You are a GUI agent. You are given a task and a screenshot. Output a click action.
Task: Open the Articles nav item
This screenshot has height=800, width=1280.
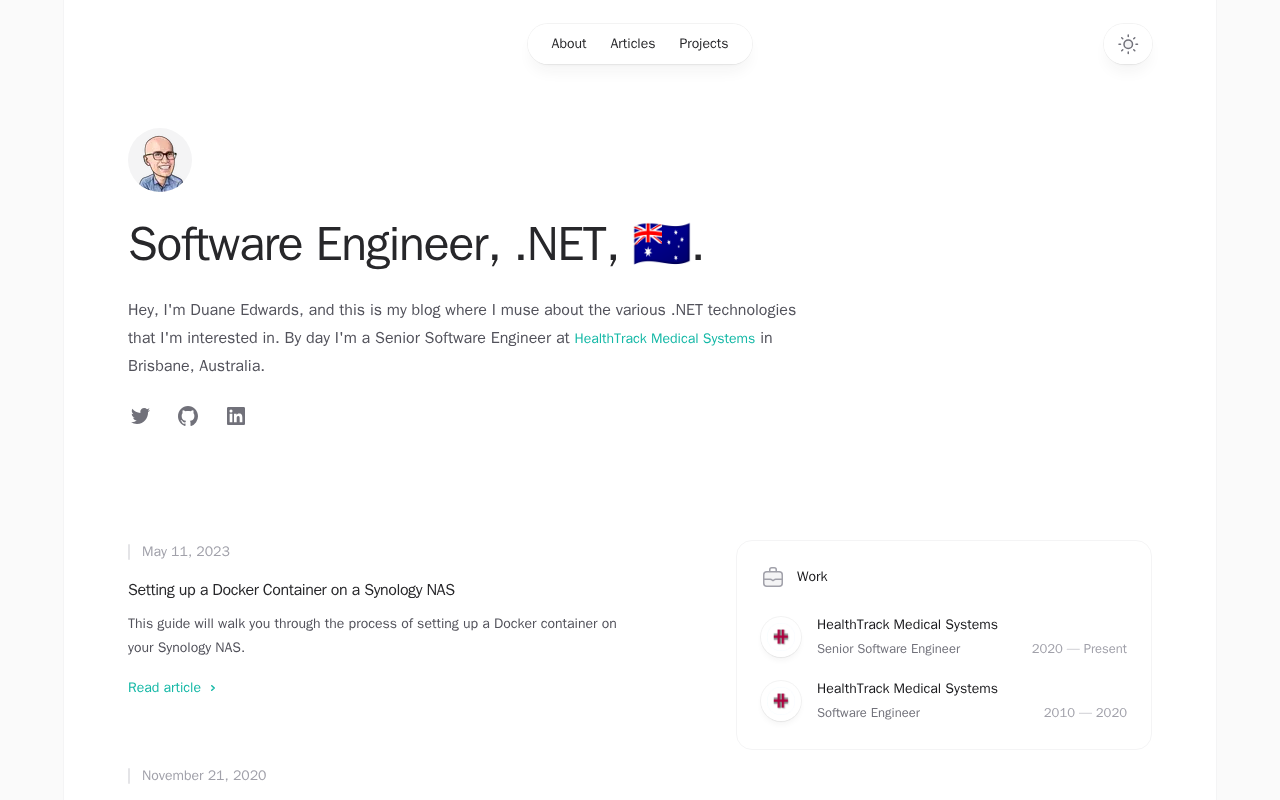633,44
